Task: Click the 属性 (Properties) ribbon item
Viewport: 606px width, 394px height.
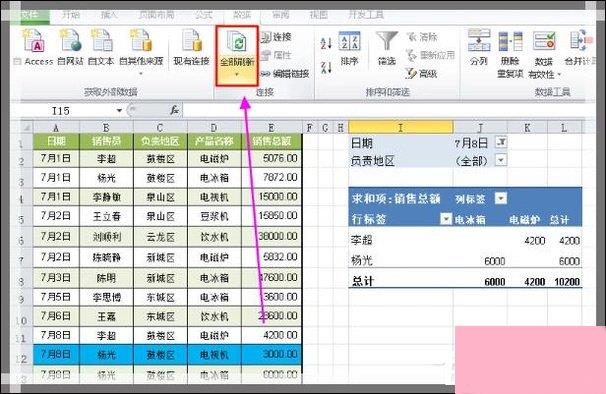Action: [276, 55]
